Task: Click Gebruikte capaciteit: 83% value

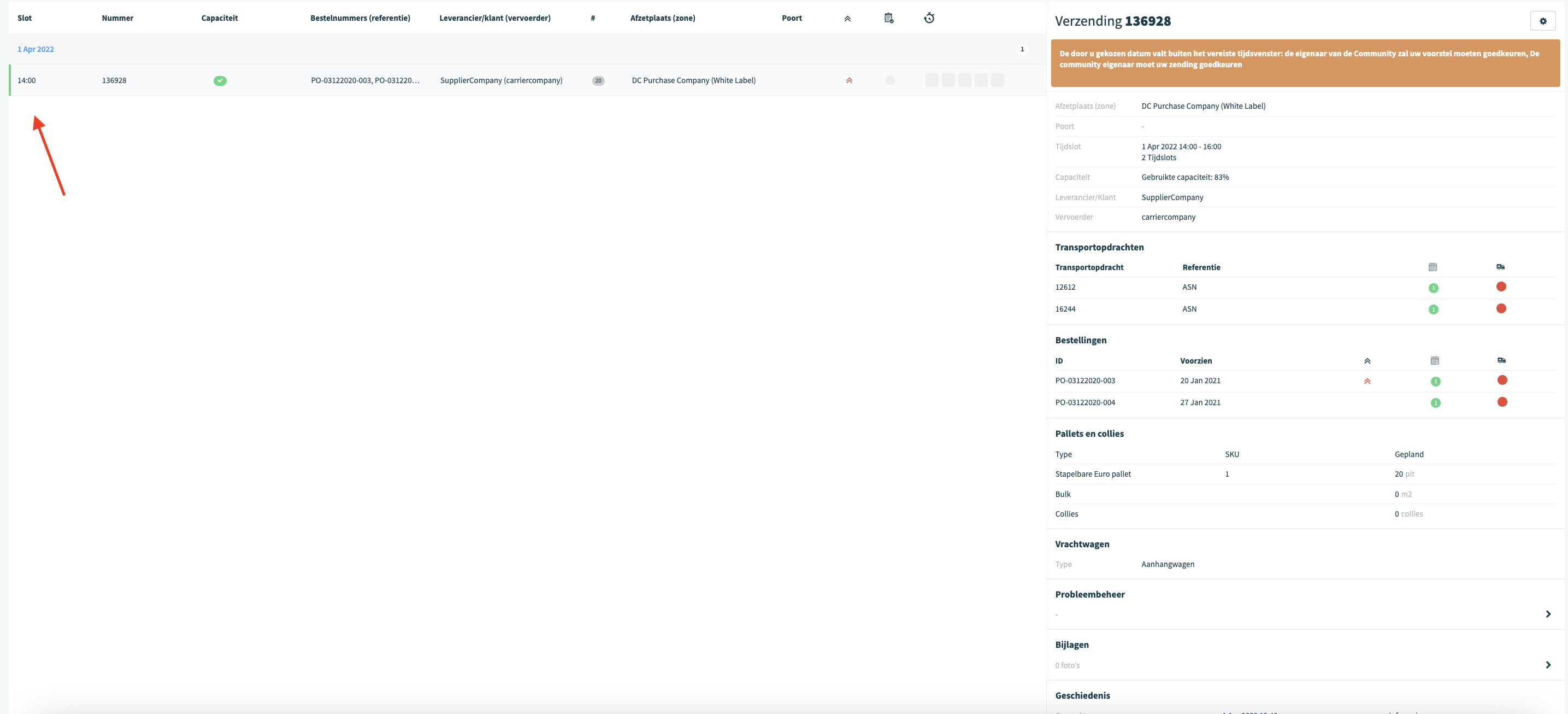Action: tap(1184, 177)
